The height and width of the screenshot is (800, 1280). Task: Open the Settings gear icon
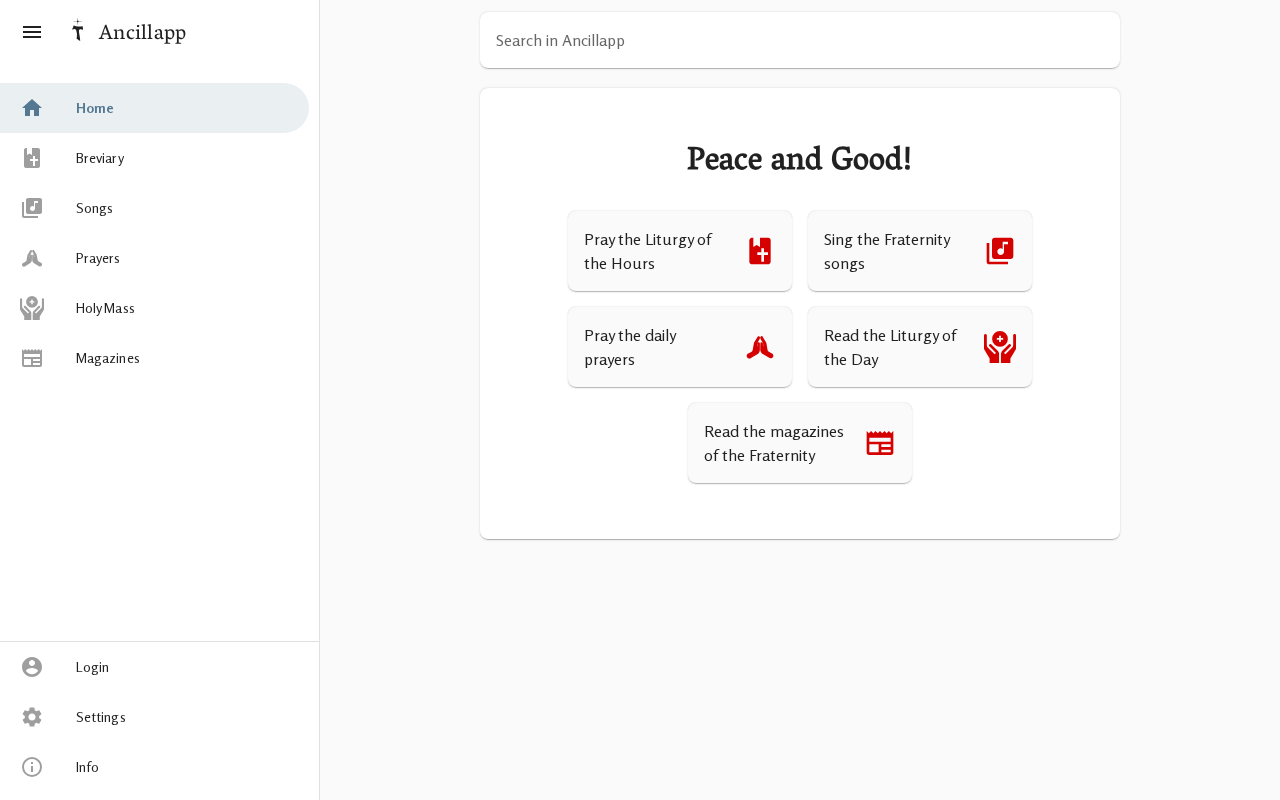tap(32, 717)
